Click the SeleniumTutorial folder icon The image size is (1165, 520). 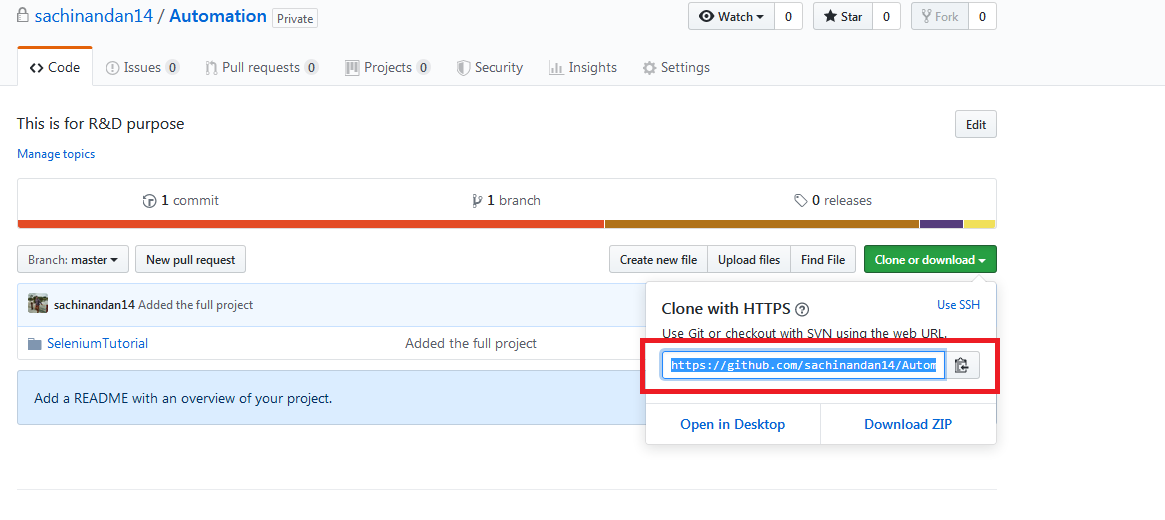tap(35, 344)
